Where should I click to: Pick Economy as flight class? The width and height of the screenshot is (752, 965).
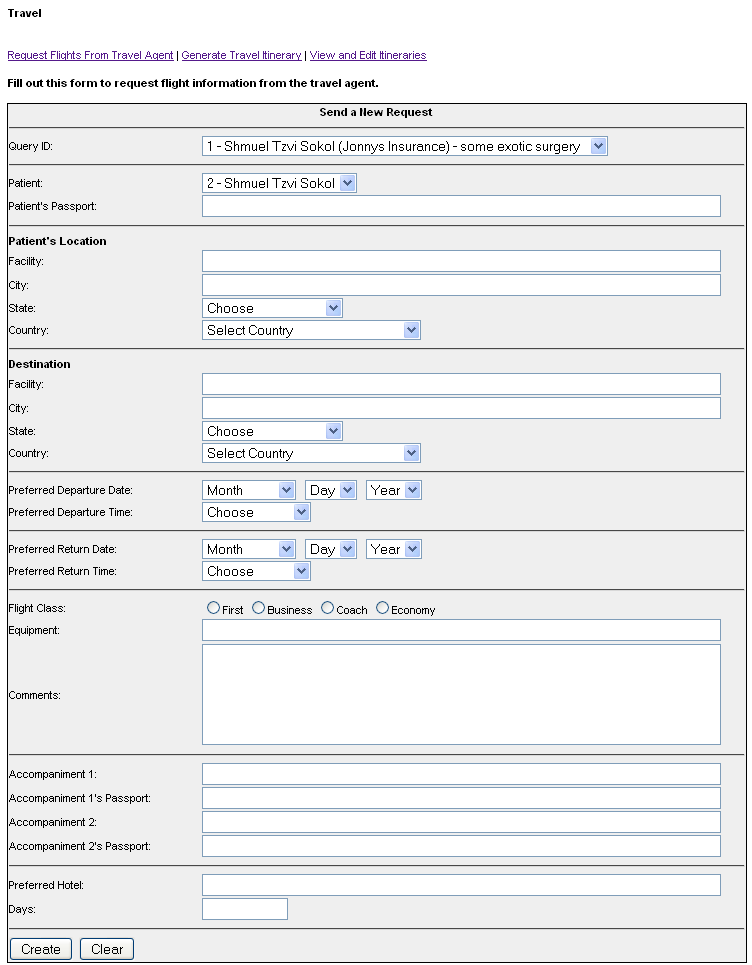(383, 608)
